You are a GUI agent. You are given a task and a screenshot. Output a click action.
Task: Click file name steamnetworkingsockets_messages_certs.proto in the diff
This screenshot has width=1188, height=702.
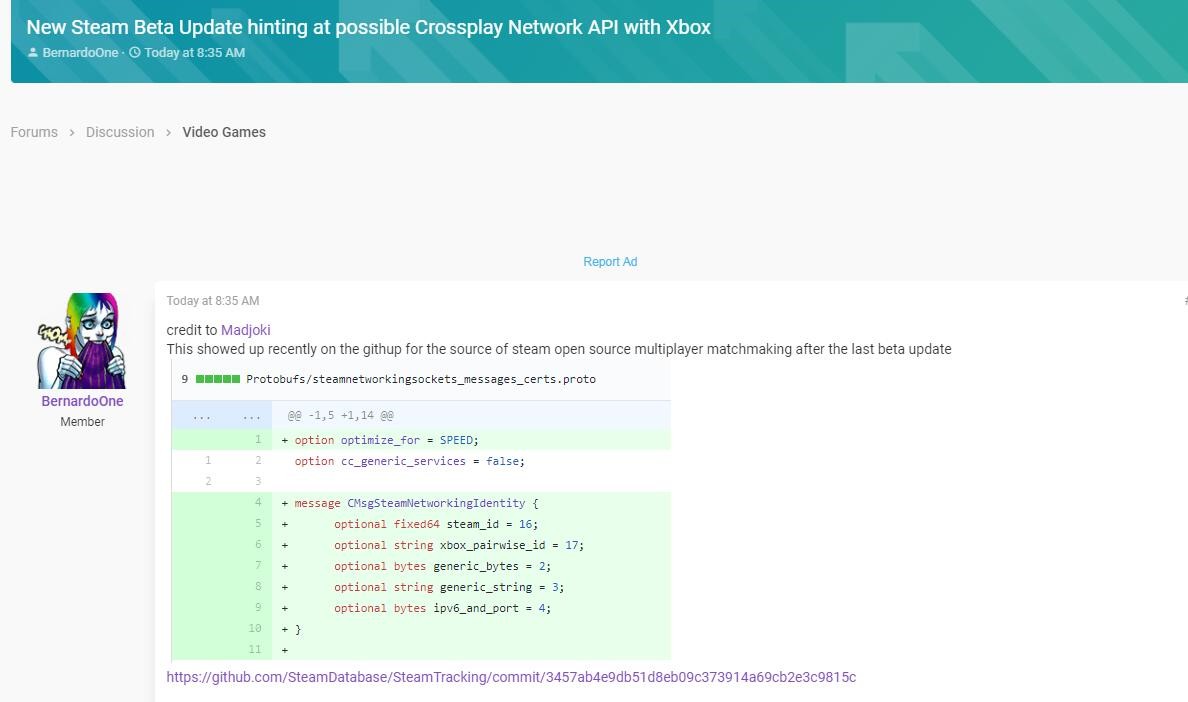pyautogui.click(x=421, y=379)
